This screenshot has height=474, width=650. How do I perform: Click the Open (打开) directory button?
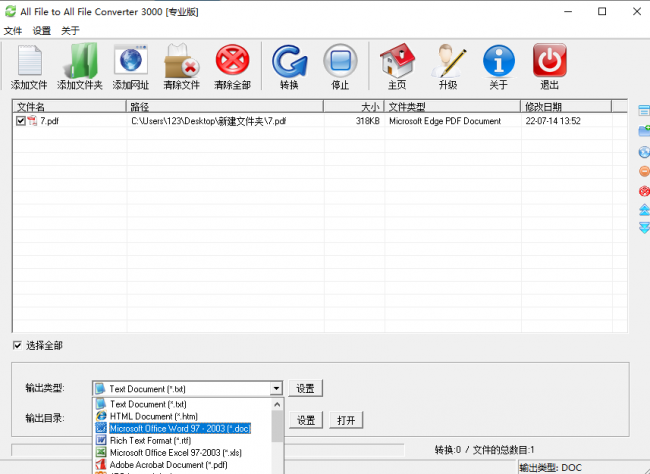[346, 420]
